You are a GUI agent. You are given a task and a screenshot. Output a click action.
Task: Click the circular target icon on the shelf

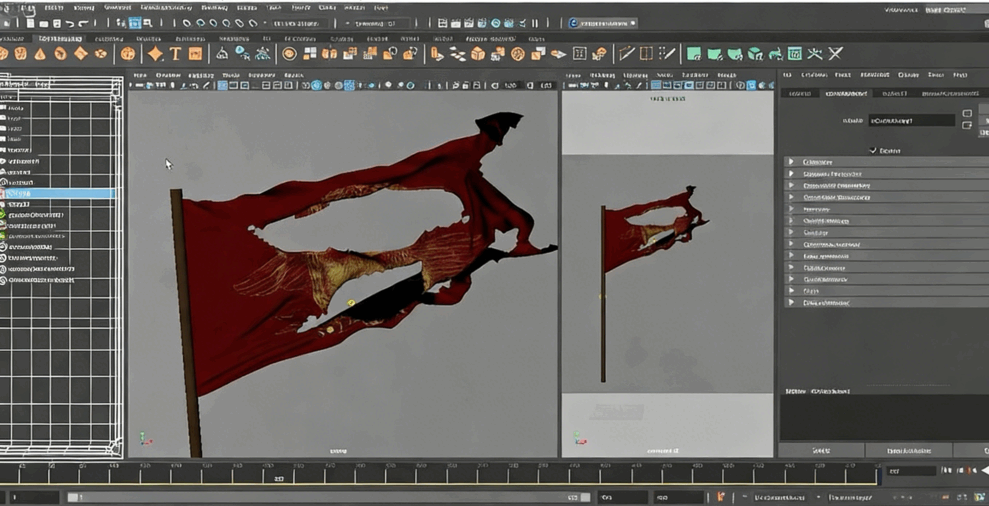coord(289,54)
